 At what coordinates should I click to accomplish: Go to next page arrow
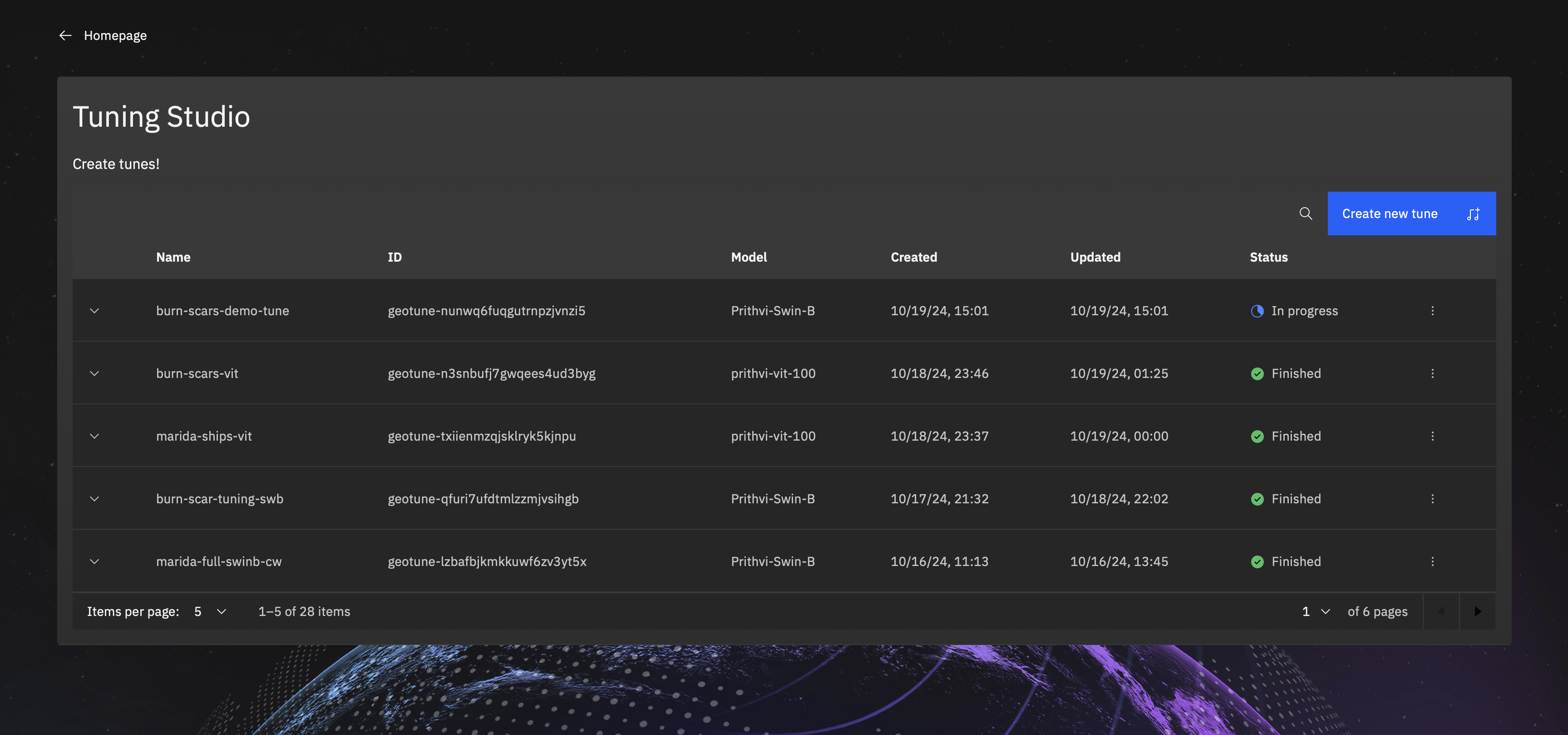pyautogui.click(x=1477, y=611)
